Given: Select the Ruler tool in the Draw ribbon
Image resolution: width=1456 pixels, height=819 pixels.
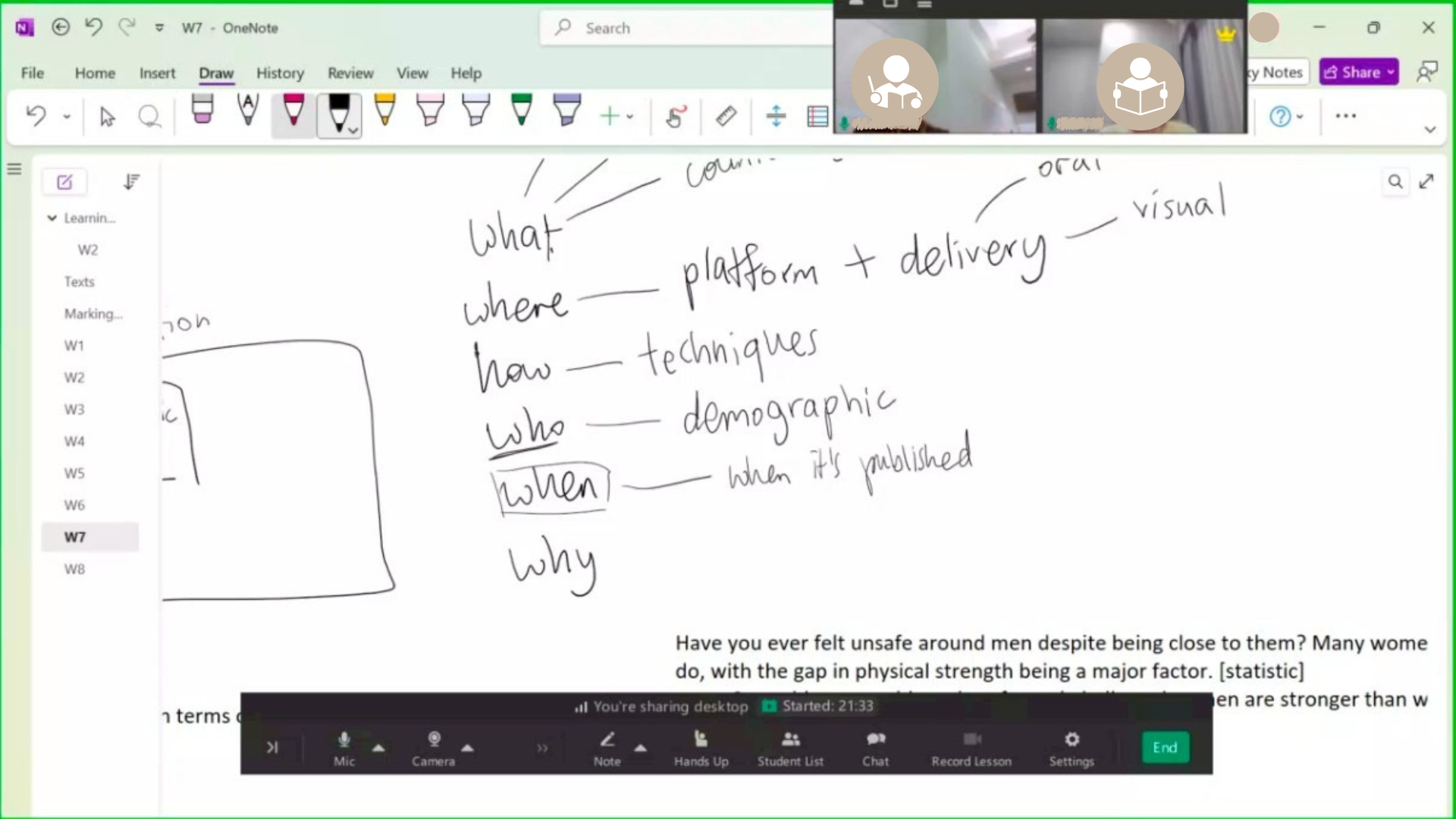Looking at the screenshot, I should click(x=726, y=116).
